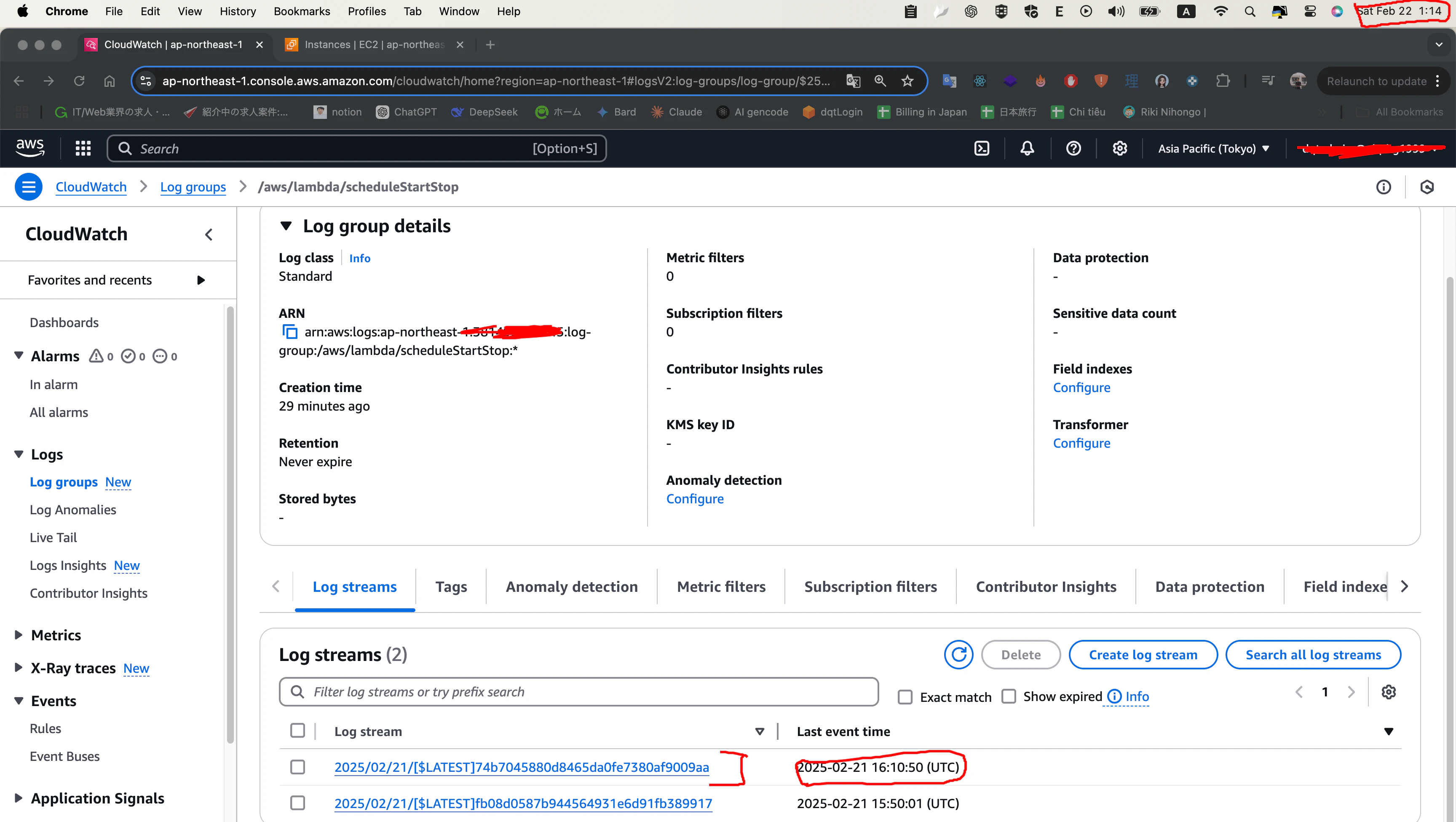Viewport: 1456px width, 822px height.
Task: Click Configure under Anomaly detection
Action: 695,499
